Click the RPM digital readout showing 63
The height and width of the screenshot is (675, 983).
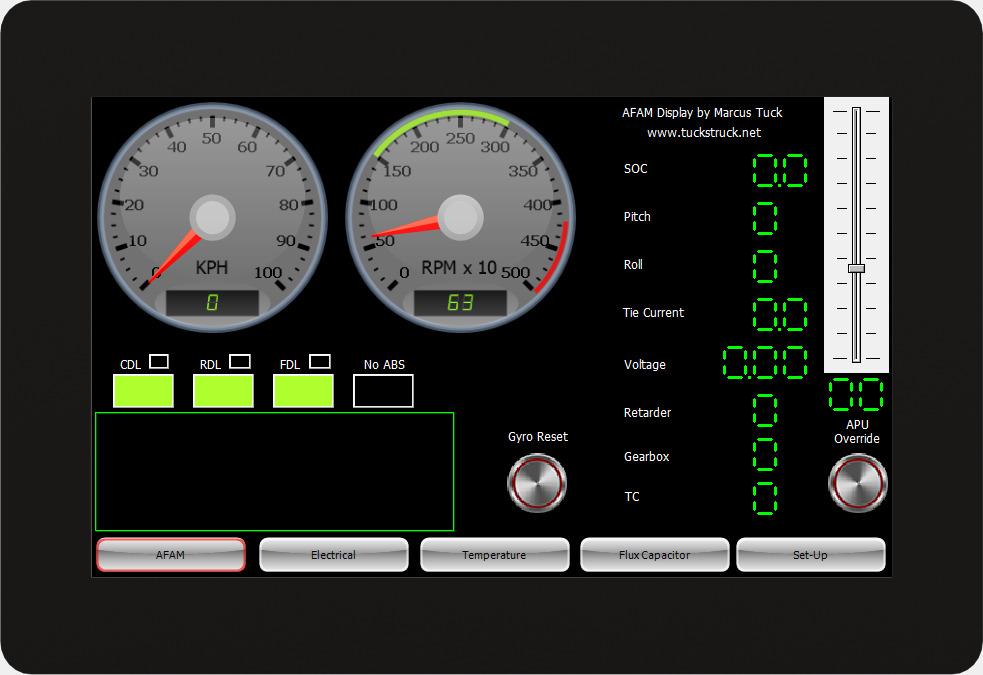(x=460, y=303)
